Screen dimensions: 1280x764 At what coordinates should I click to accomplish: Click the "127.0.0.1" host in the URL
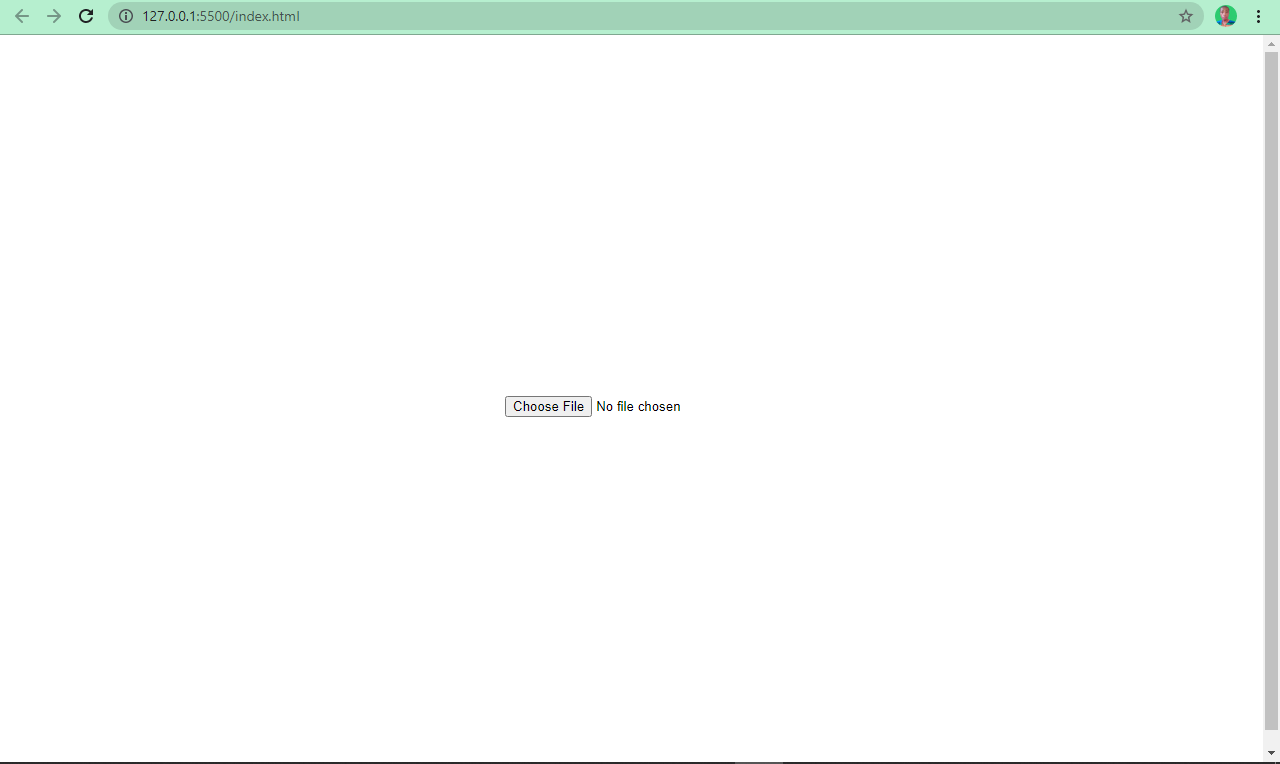(170, 16)
